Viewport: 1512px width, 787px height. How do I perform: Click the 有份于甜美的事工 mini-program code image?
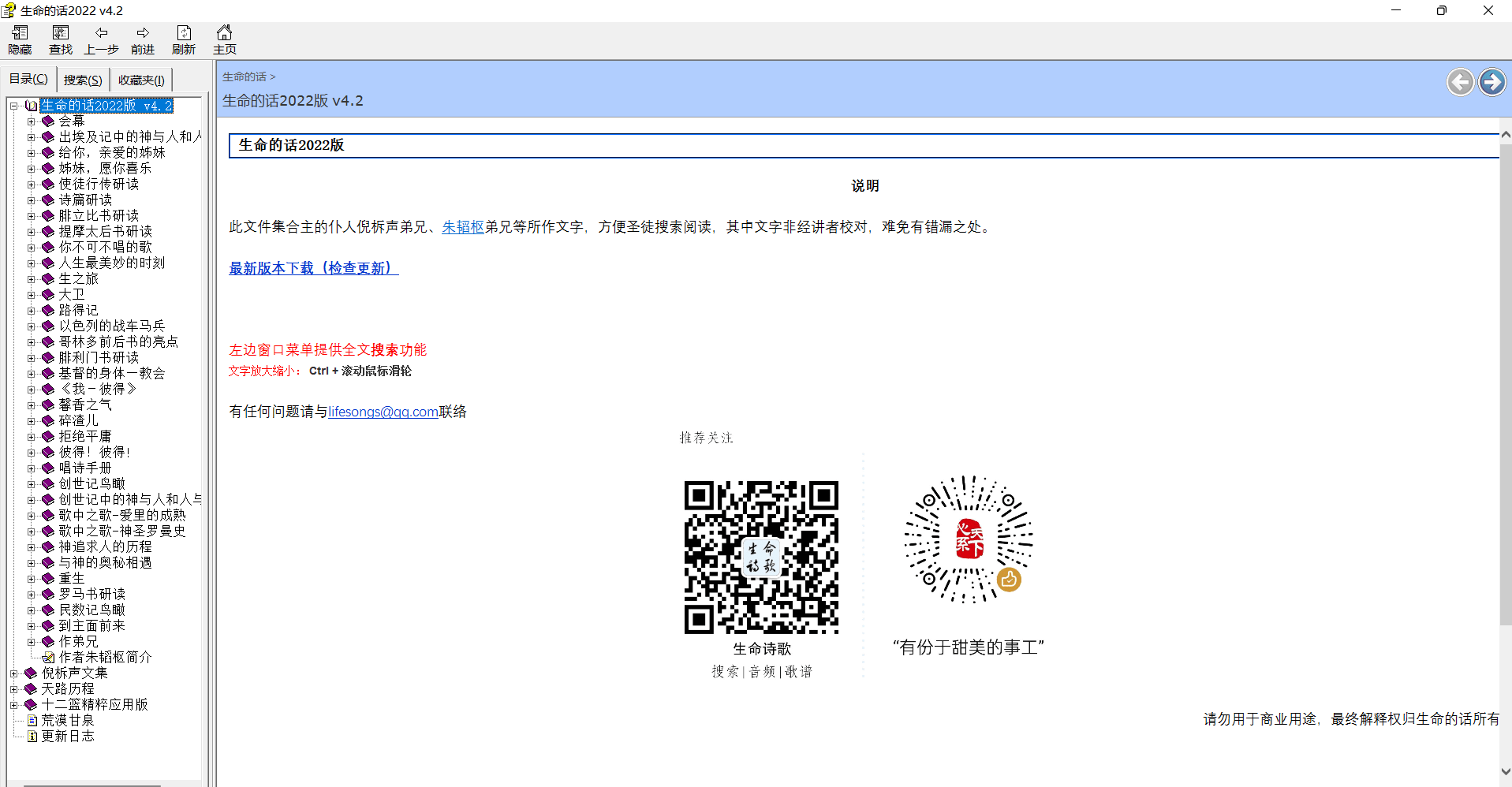tap(969, 539)
